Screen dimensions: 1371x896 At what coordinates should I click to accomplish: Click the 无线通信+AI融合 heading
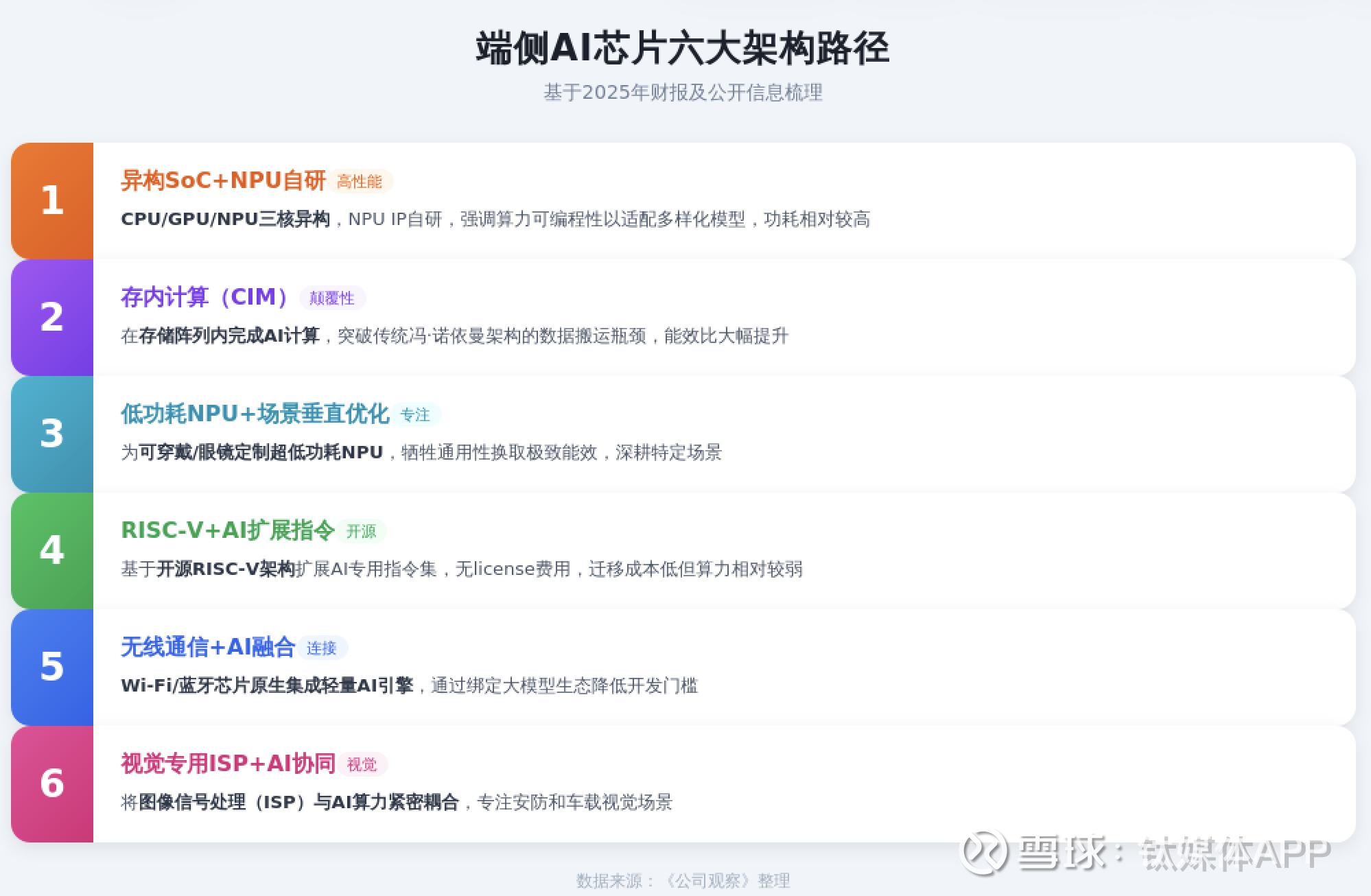coord(208,647)
